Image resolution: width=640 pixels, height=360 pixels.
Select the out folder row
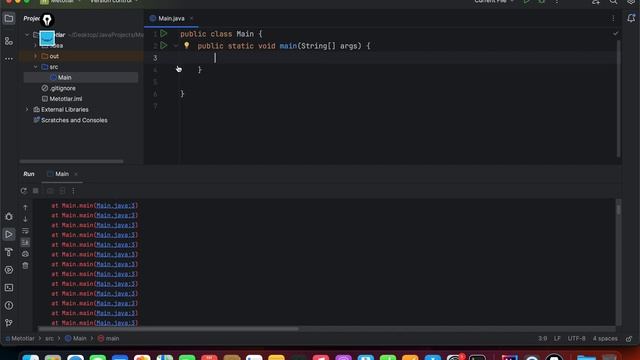click(x=80, y=56)
